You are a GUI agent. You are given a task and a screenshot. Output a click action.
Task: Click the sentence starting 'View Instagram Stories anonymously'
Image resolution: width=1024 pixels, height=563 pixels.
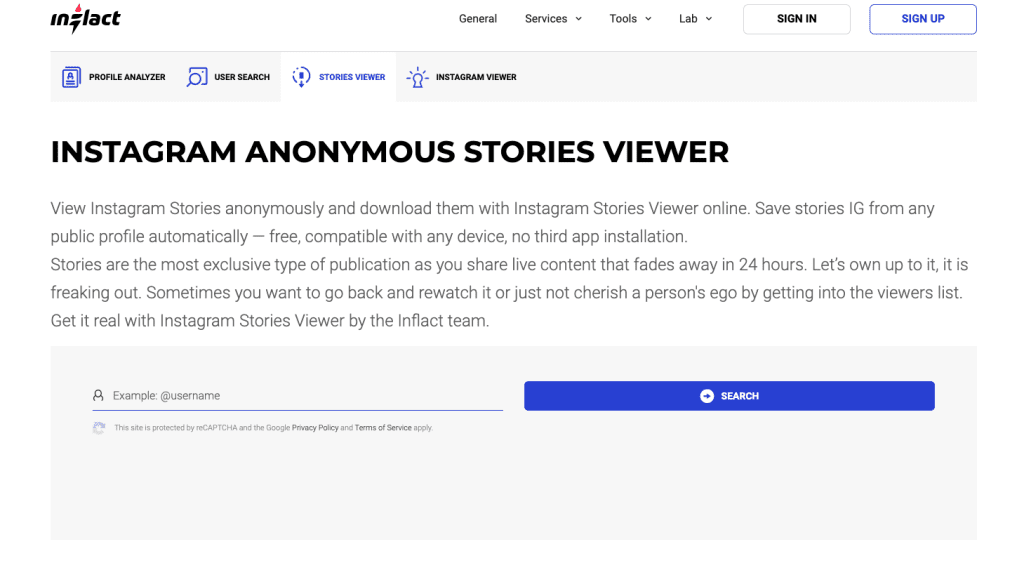(x=492, y=222)
